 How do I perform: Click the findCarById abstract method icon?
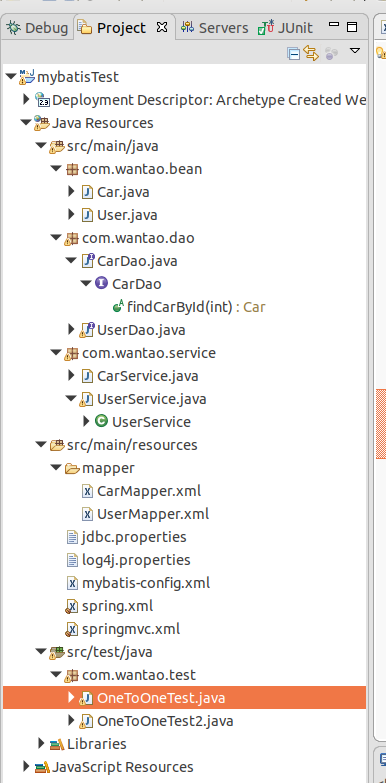click(118, 306)
